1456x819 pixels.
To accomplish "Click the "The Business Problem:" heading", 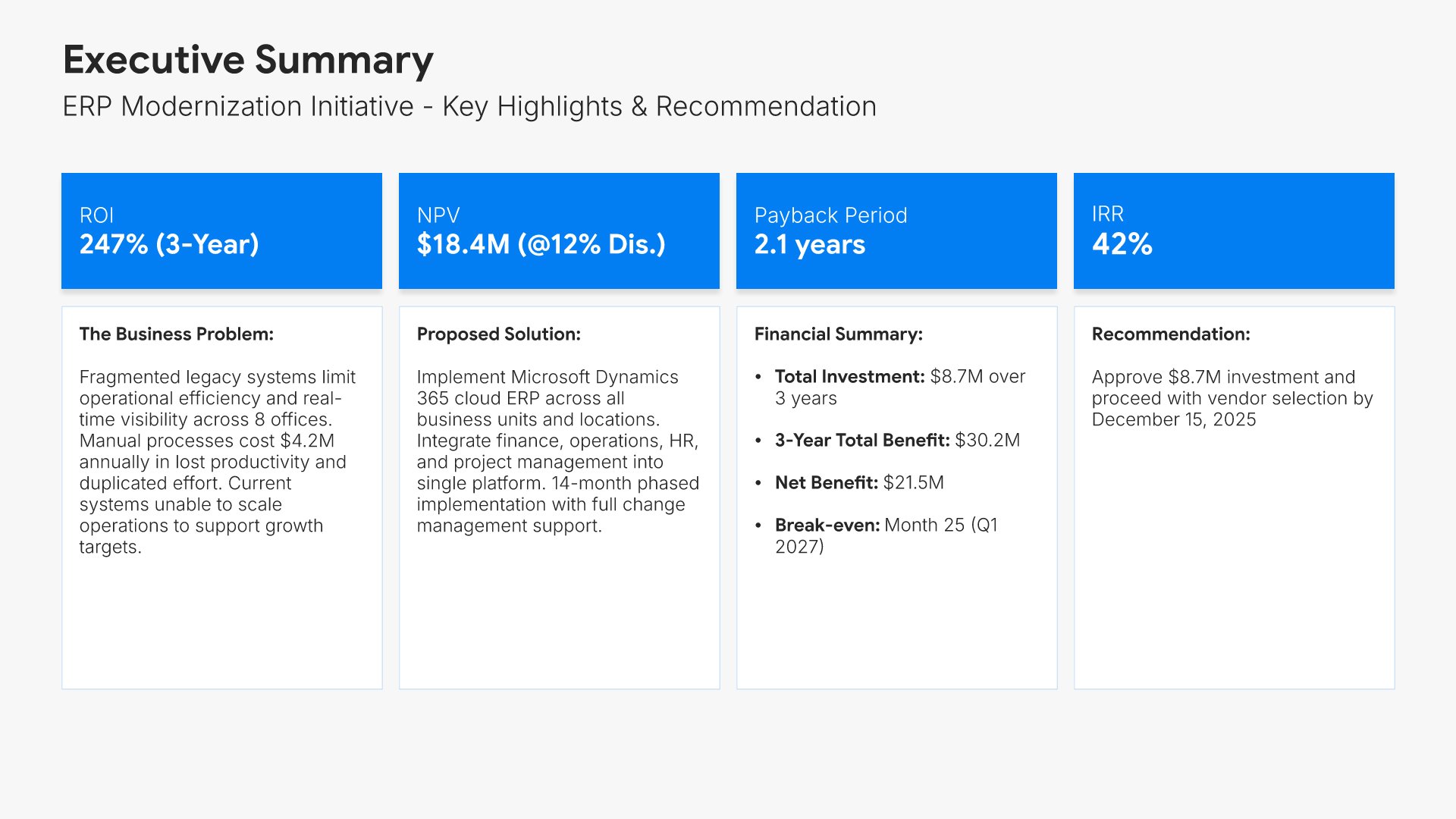I will pos(176,334).
